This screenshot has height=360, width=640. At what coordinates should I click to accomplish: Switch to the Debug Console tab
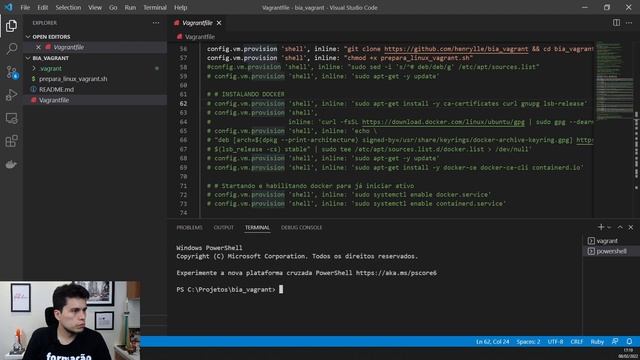(x=302, y=227)
